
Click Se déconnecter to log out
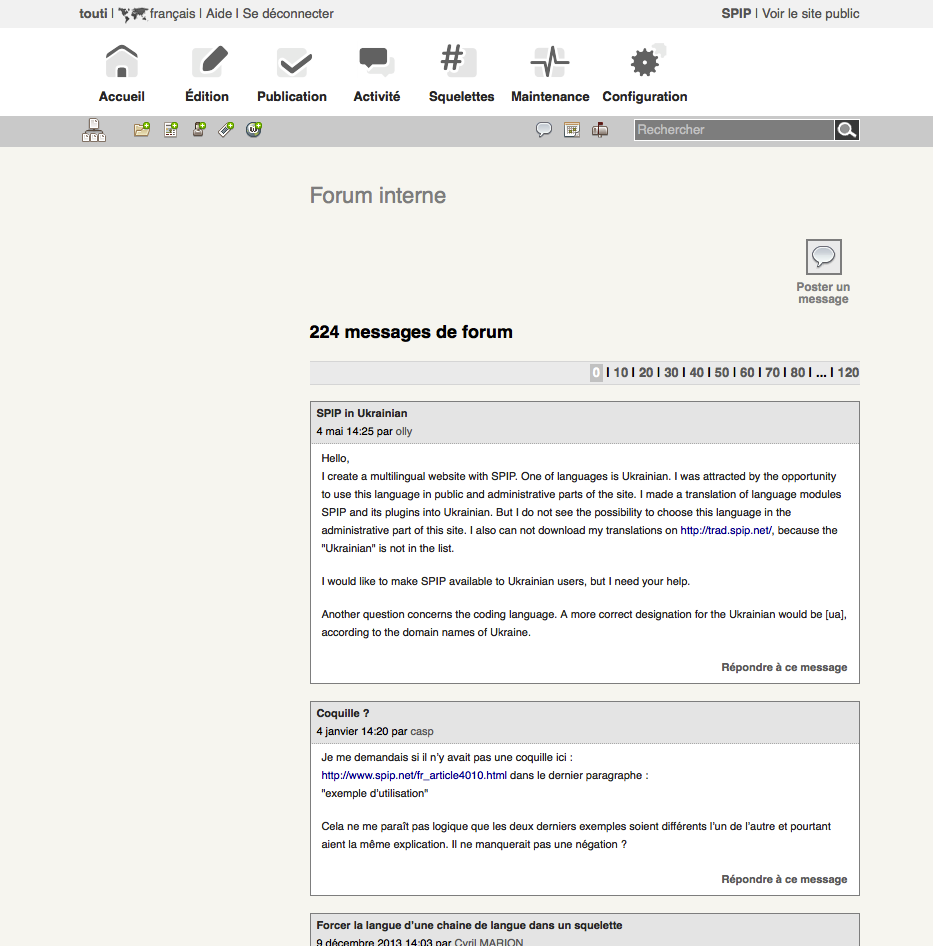tap(288, 14)
